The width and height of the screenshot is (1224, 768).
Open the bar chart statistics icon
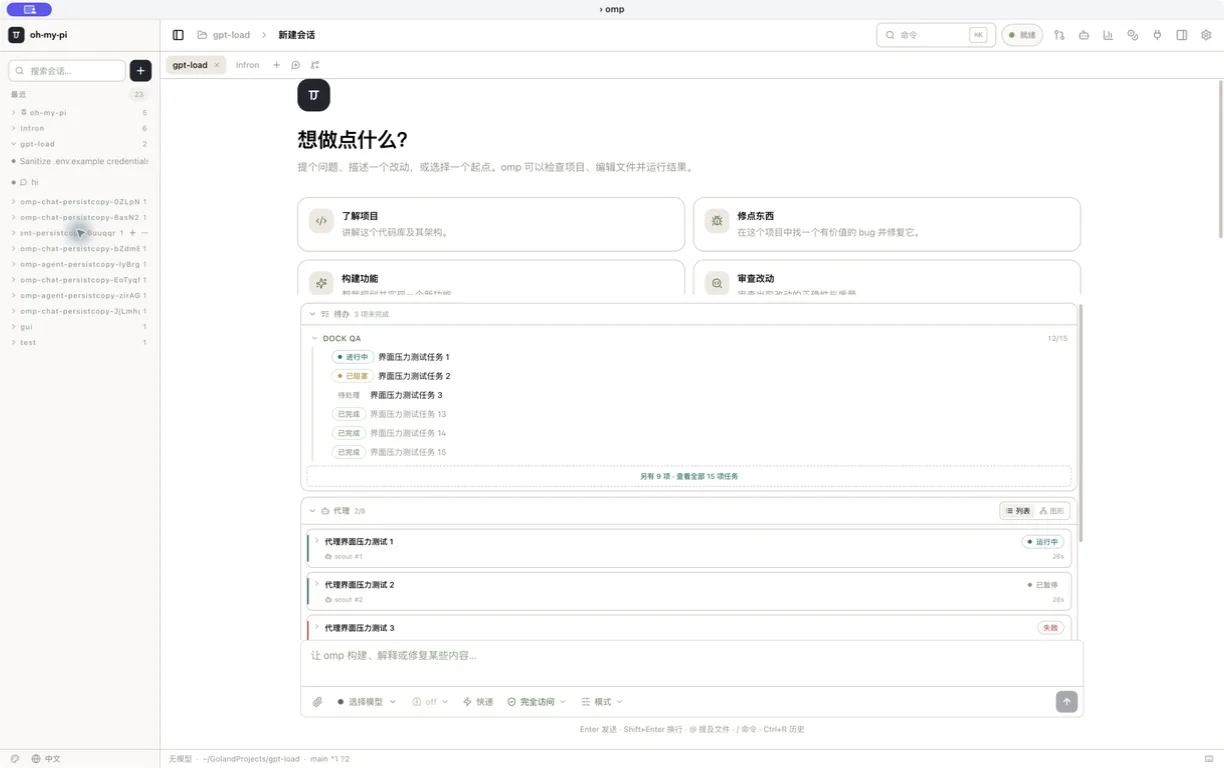1108,35
